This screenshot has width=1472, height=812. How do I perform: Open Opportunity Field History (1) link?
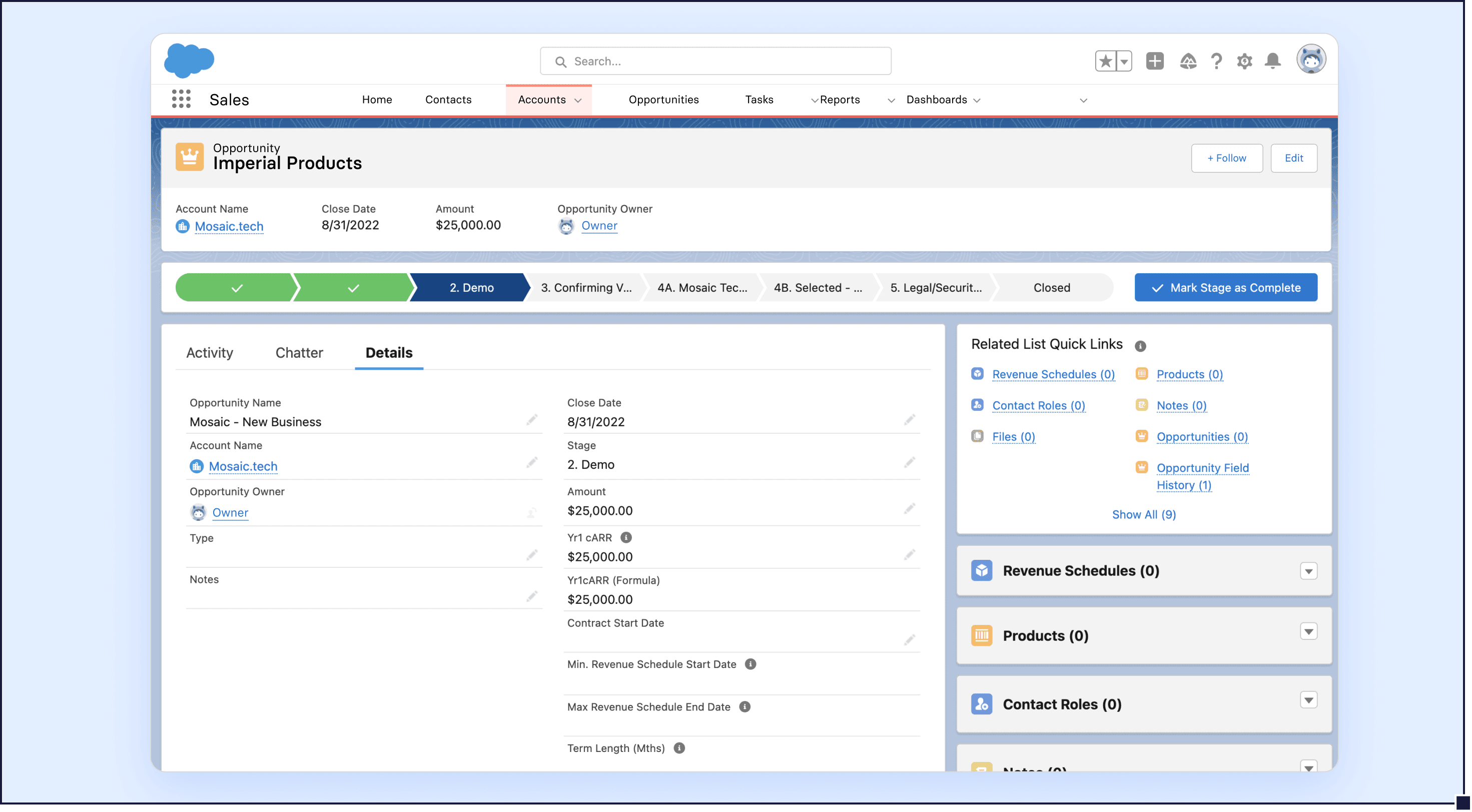pyautogui.click(x=1202, y=476)
